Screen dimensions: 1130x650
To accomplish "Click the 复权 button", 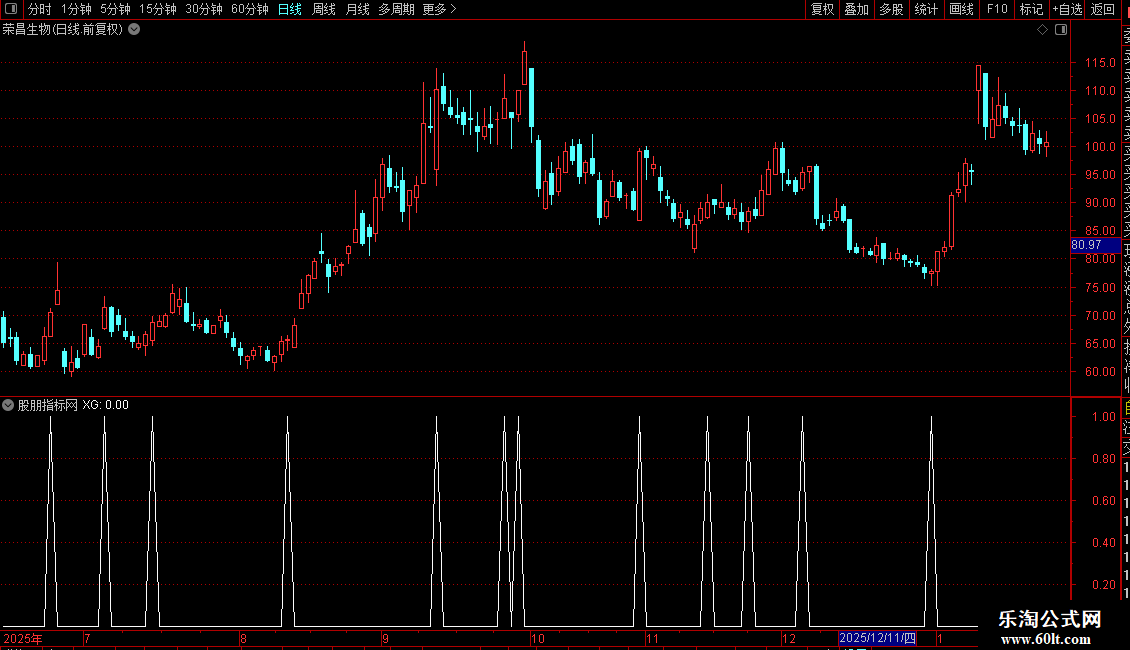I will pos(822,9).
